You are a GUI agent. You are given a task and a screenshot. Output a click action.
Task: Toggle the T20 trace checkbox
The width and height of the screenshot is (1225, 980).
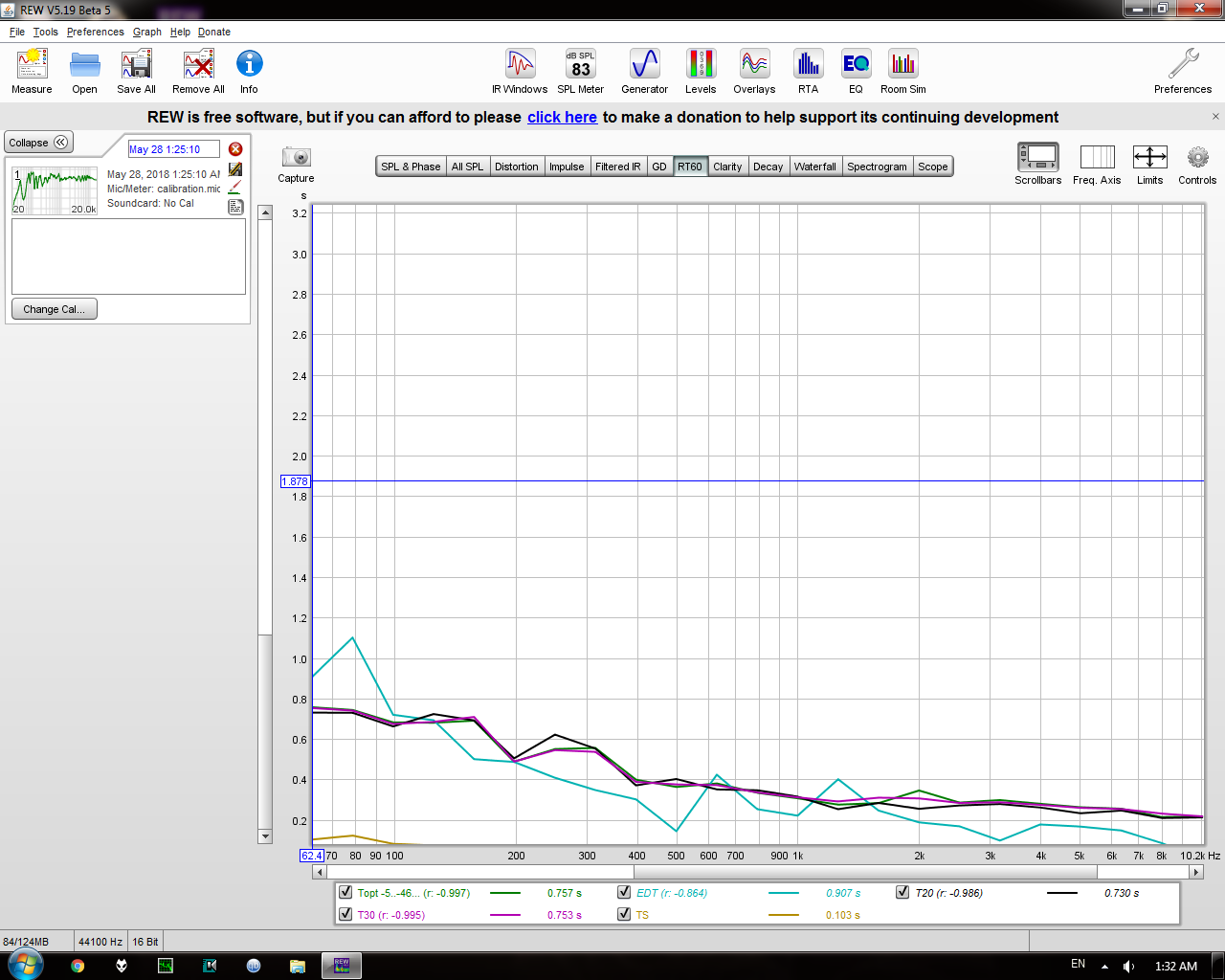[902, 892]
